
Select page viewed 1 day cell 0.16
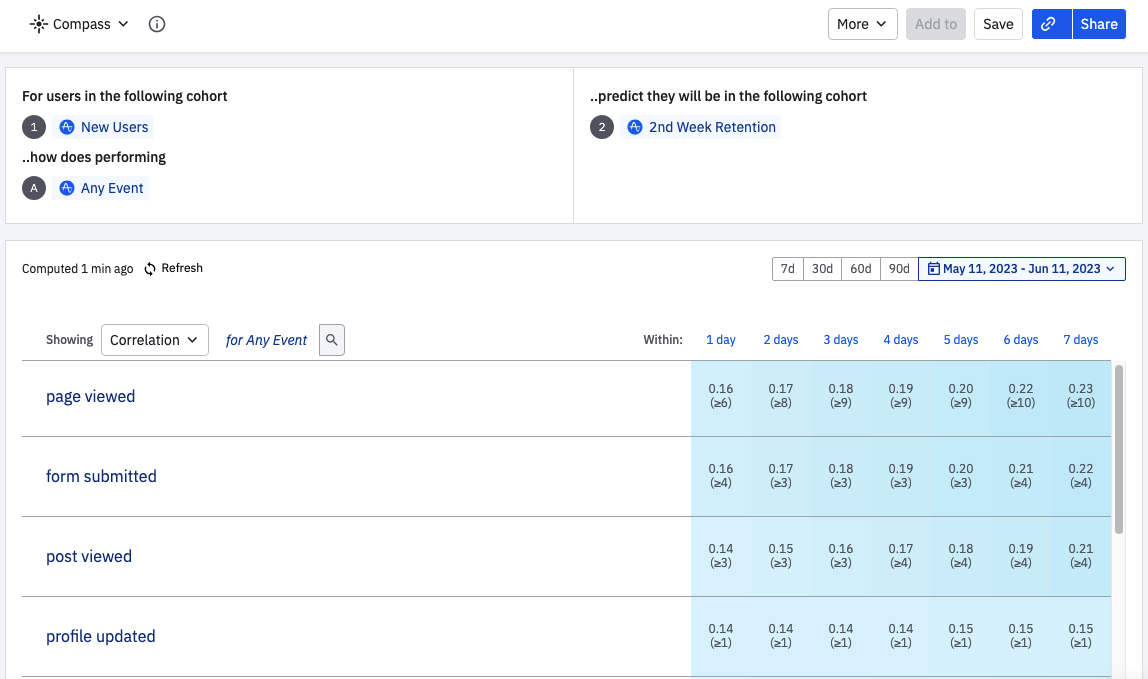(x=720, y=396)
